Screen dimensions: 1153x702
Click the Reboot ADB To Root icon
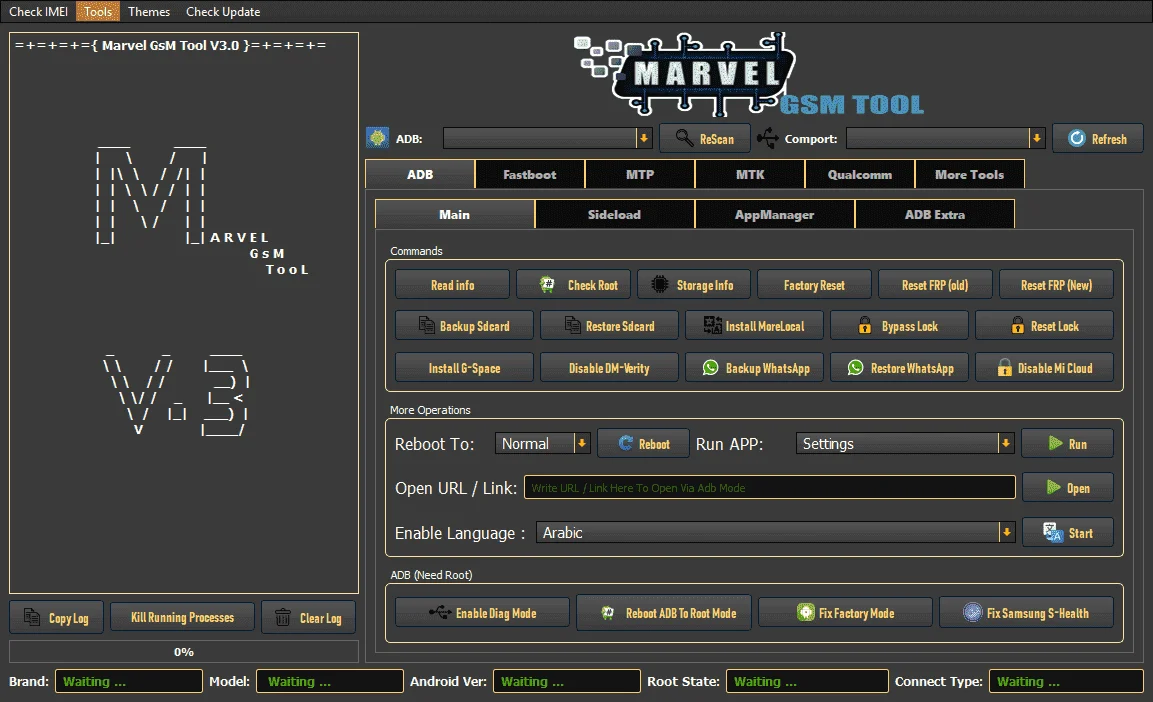point(607,612)
